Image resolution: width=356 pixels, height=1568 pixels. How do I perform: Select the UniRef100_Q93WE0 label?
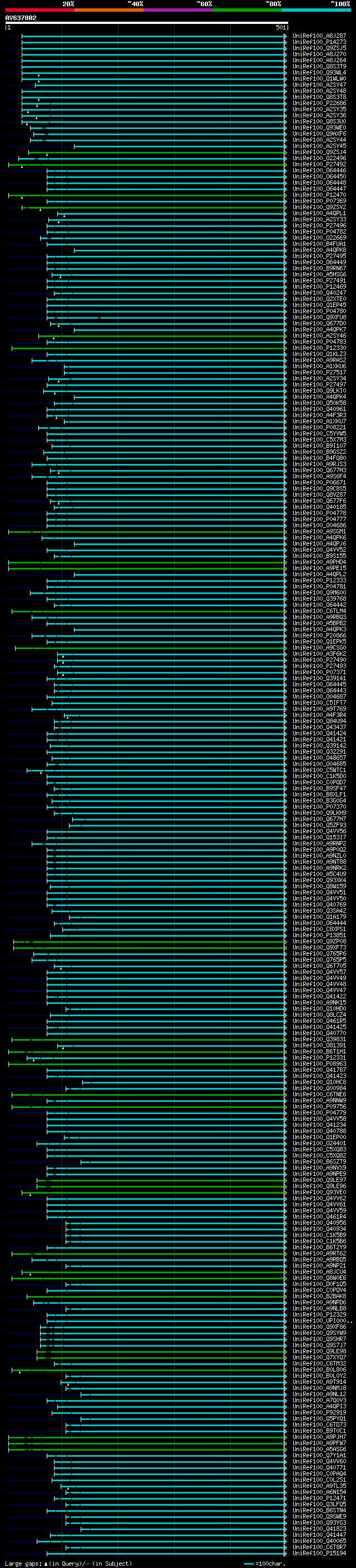[319, 128]
